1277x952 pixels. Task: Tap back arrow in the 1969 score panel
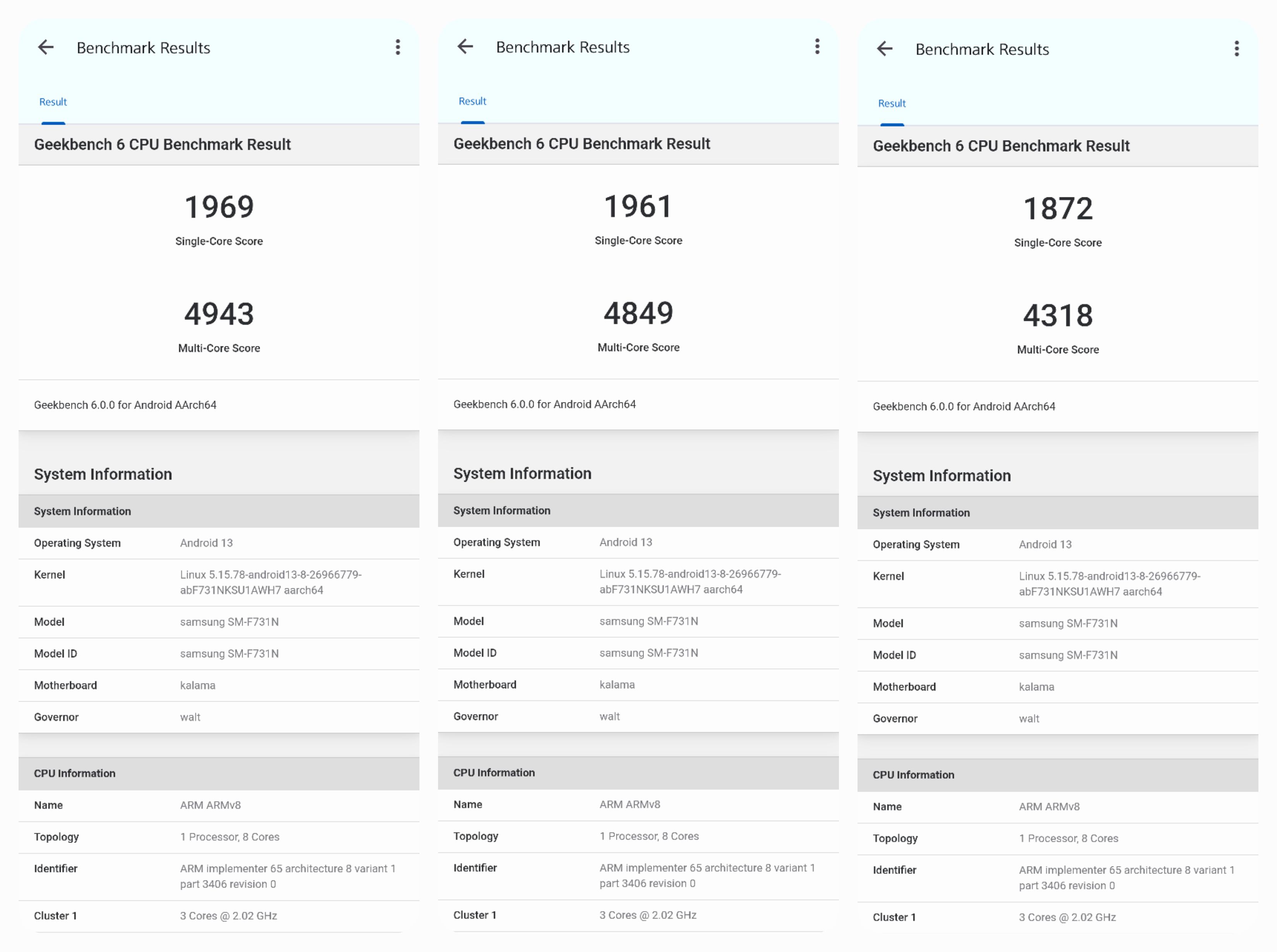point(46,47)
